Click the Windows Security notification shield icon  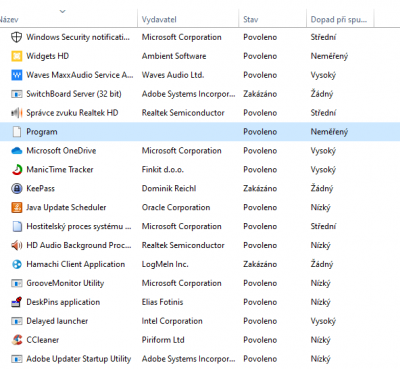point(17,37)
